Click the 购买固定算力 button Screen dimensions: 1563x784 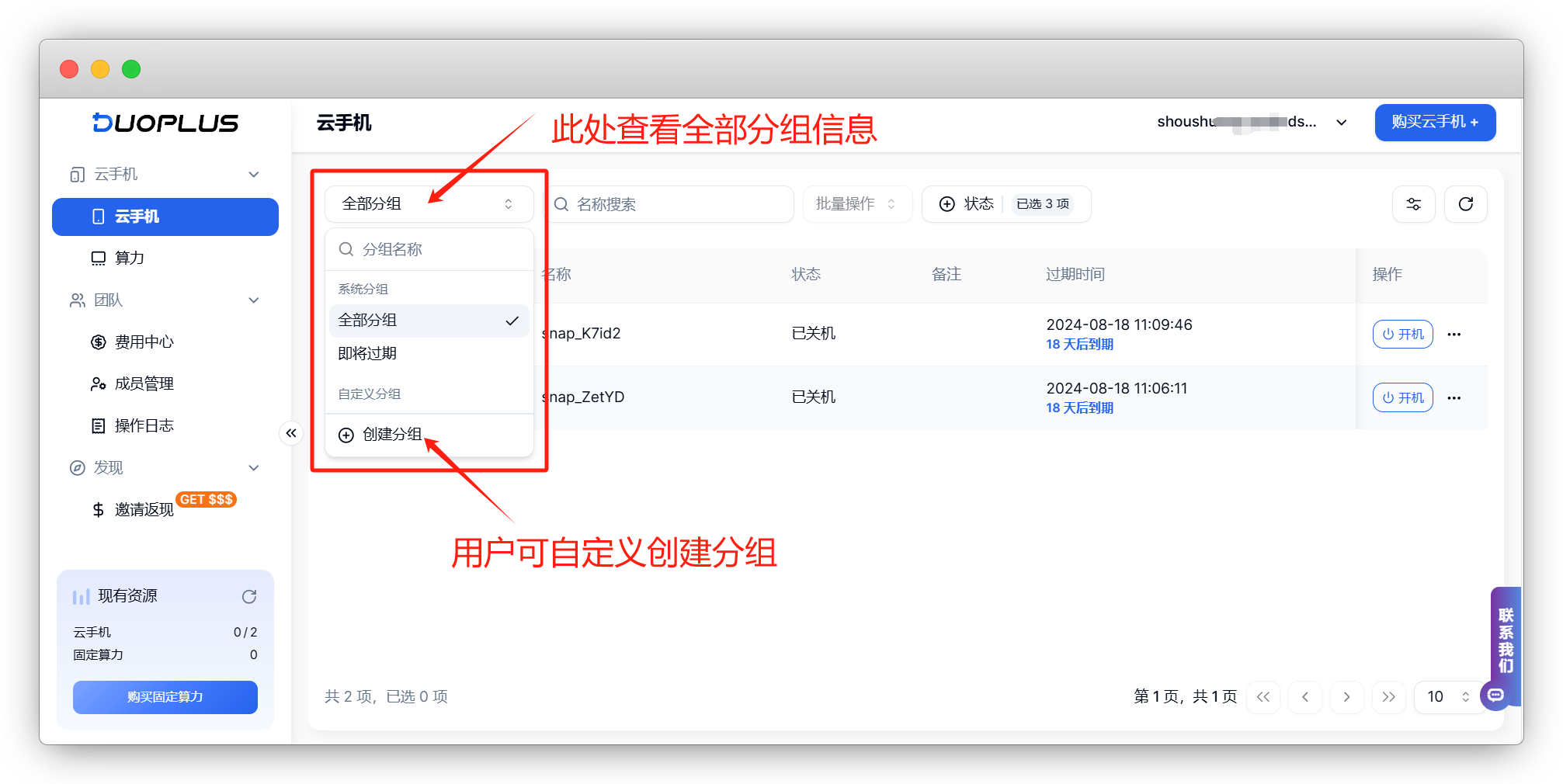[165, 697]
